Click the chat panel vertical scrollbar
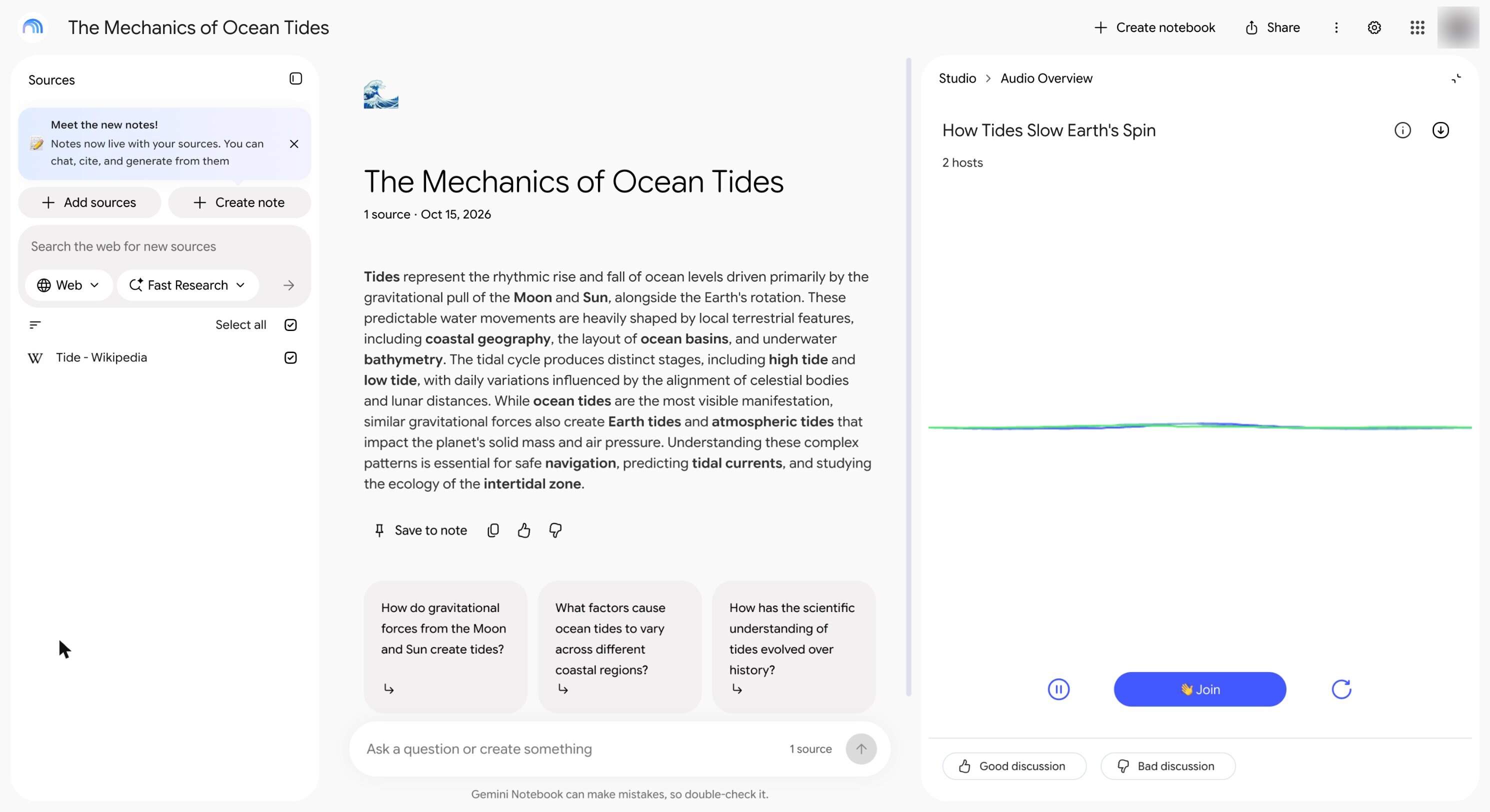 coord(908,376)
